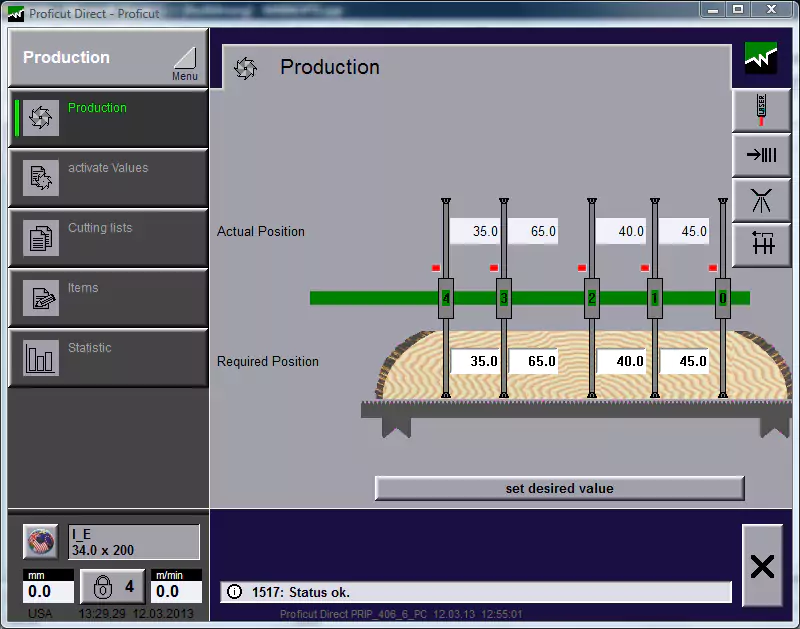The width and height of the screenshot is (800, 629).
Task: Close the Proficut Direct window
Action: (x=771, y=9)
